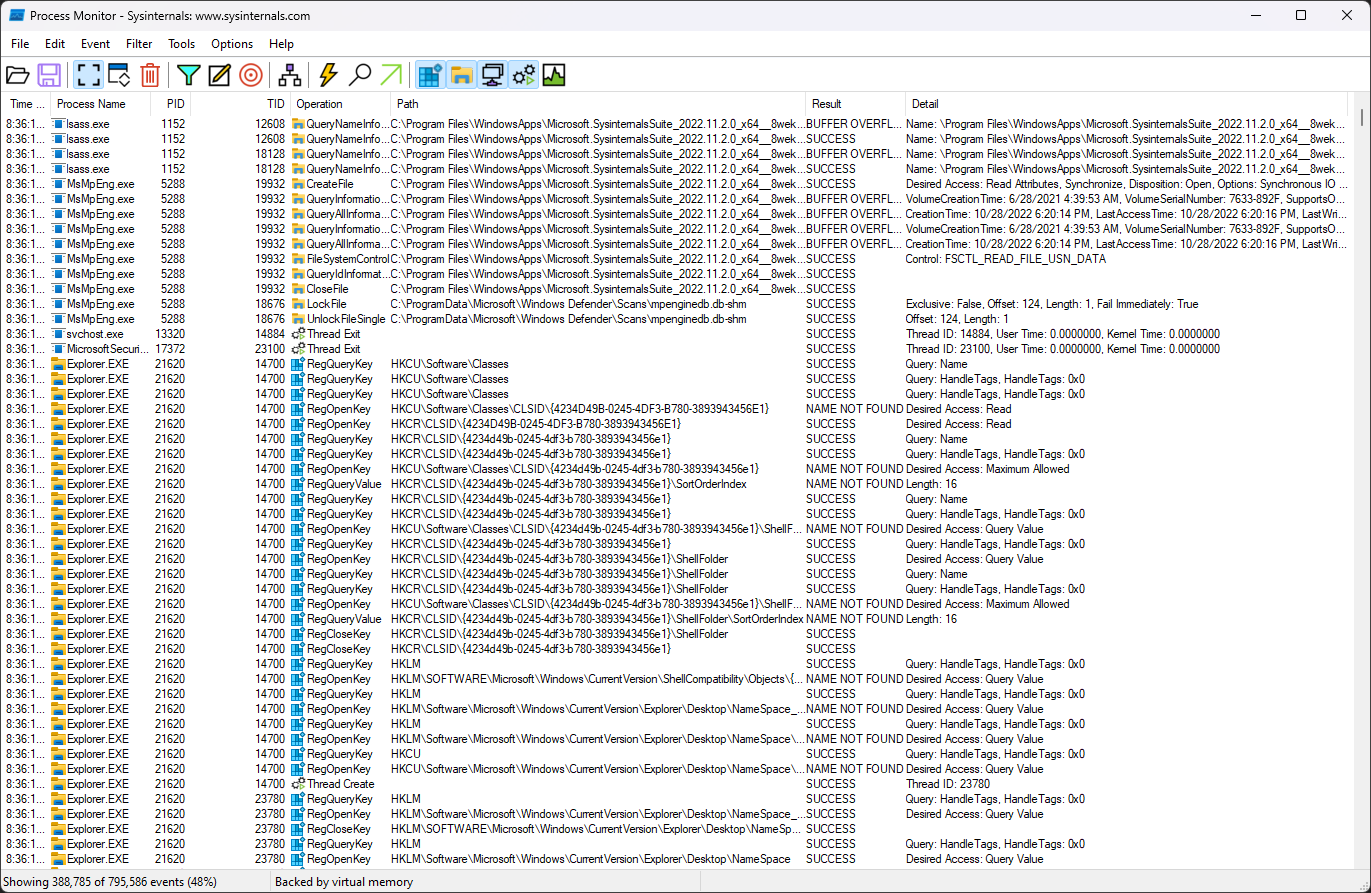The width and height of the screenshot is (1371, 893).
Task: Select the LockFile operation row
Action: [677, 304]
